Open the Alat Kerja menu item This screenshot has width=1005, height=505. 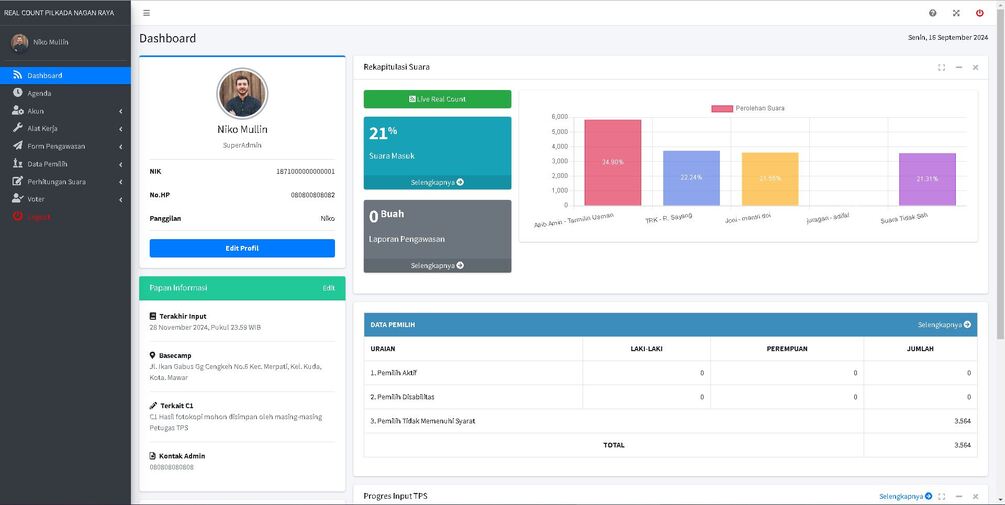65,128
